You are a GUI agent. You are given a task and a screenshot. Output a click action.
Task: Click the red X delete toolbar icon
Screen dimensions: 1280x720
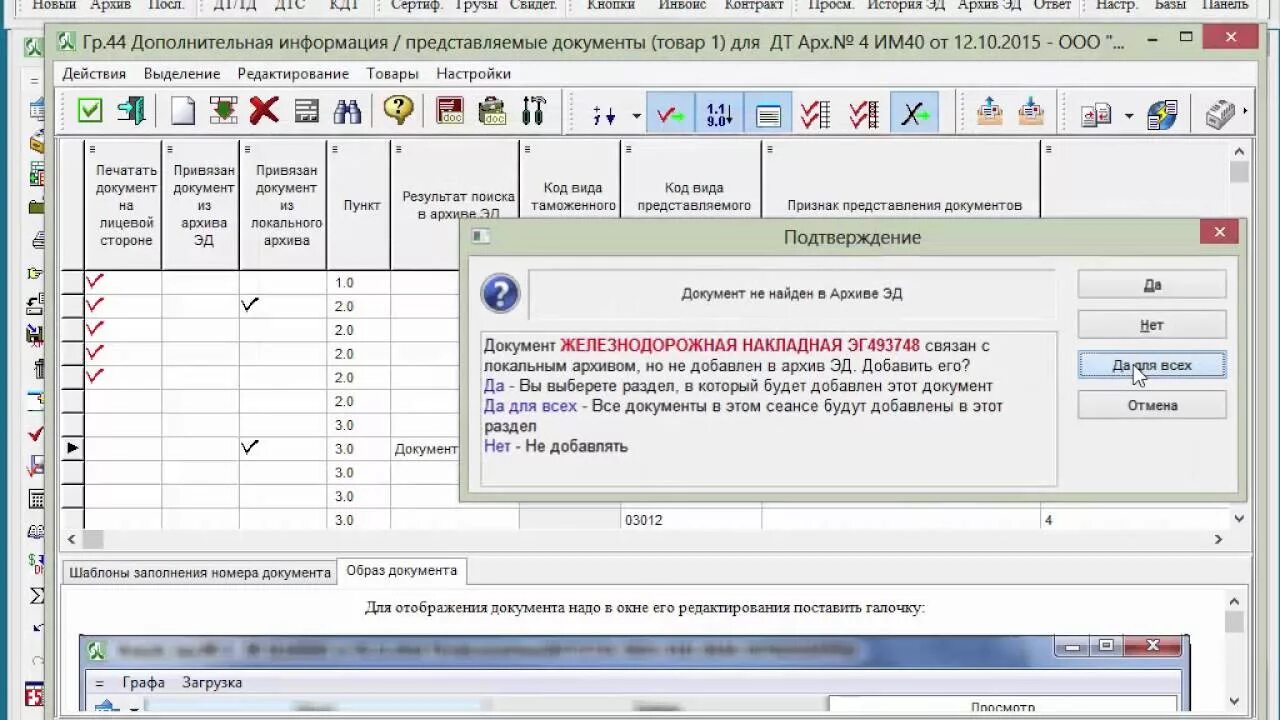(264, 111)
